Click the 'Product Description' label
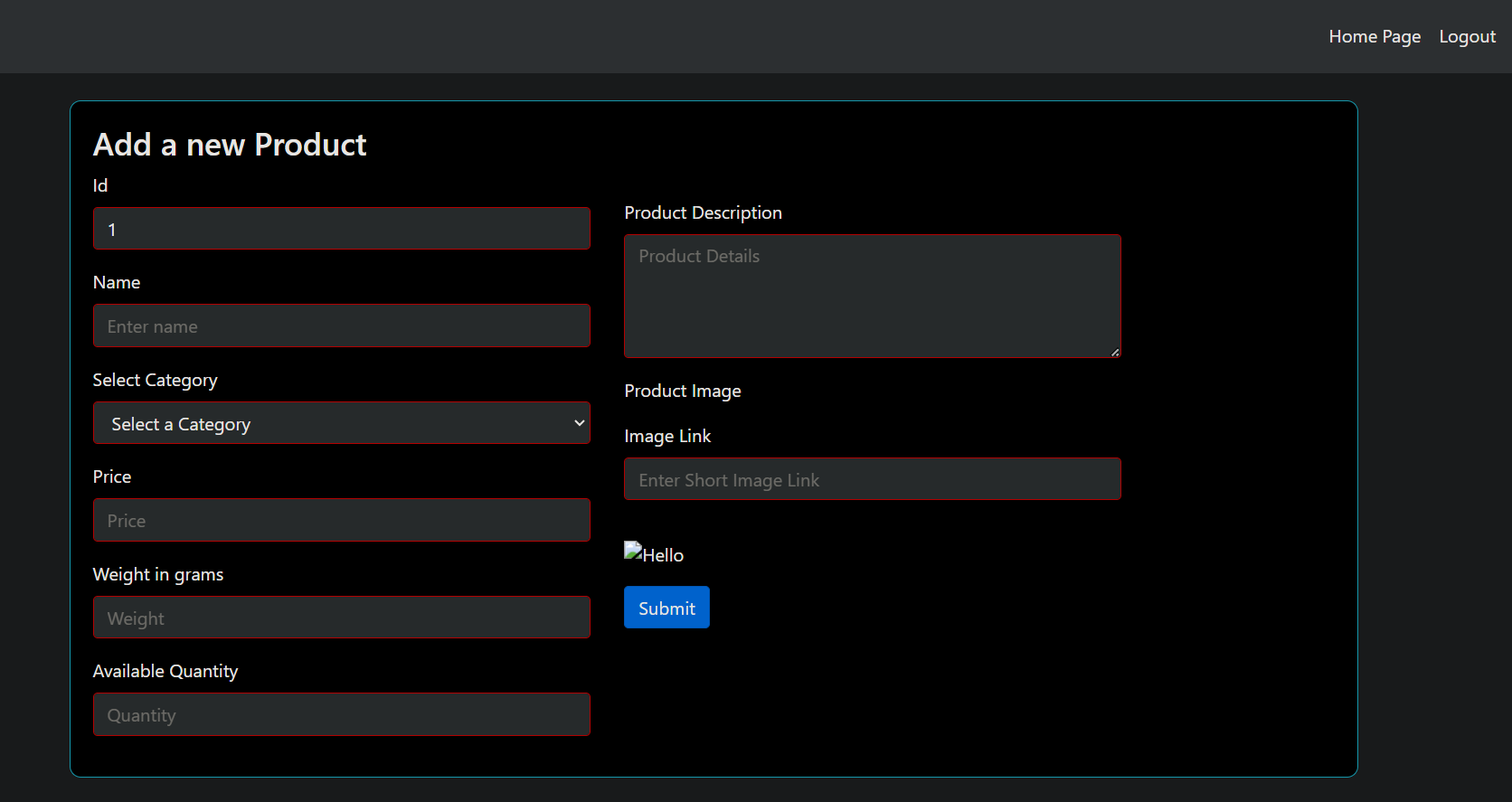Screen dimensions: 1512x802 coord(703,212)
